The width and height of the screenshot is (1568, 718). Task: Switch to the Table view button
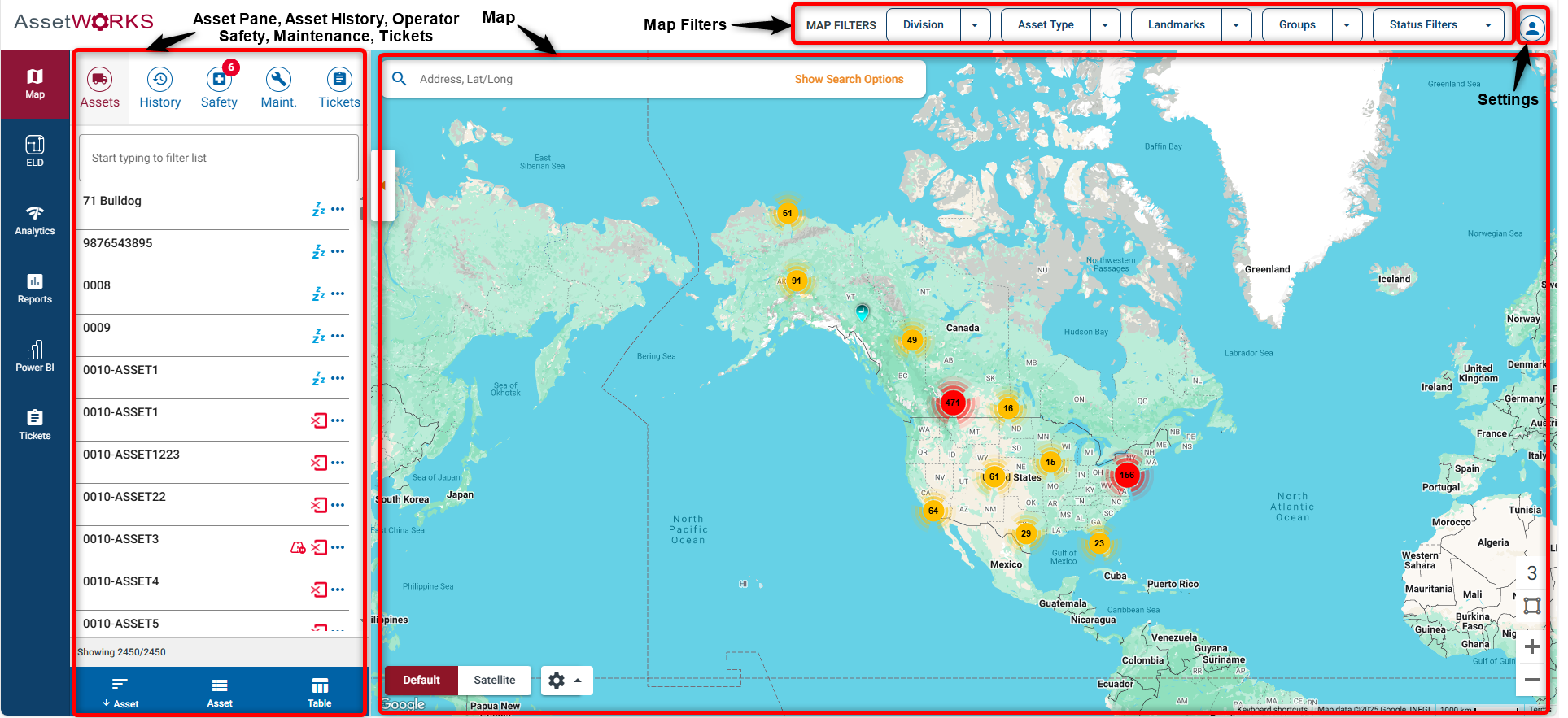320,693
